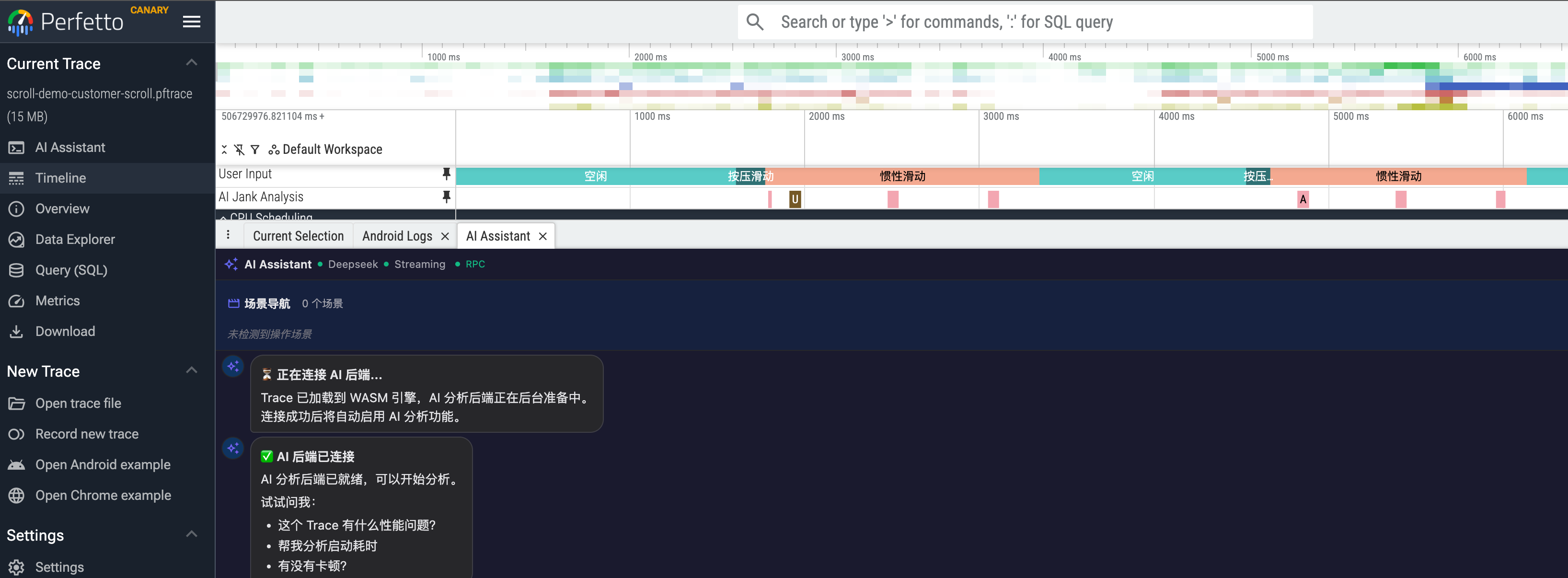
Task: Open the AI Assistant from the sidebar
Action: click(x=70, y=147)
